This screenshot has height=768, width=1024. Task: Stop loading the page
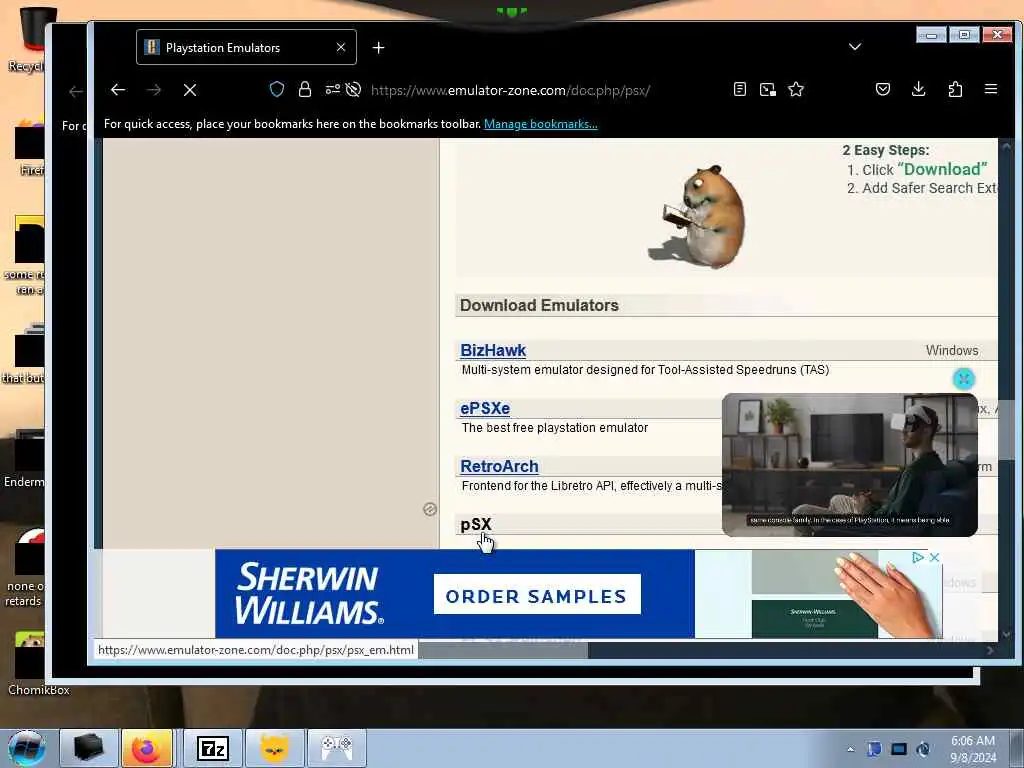190,89
